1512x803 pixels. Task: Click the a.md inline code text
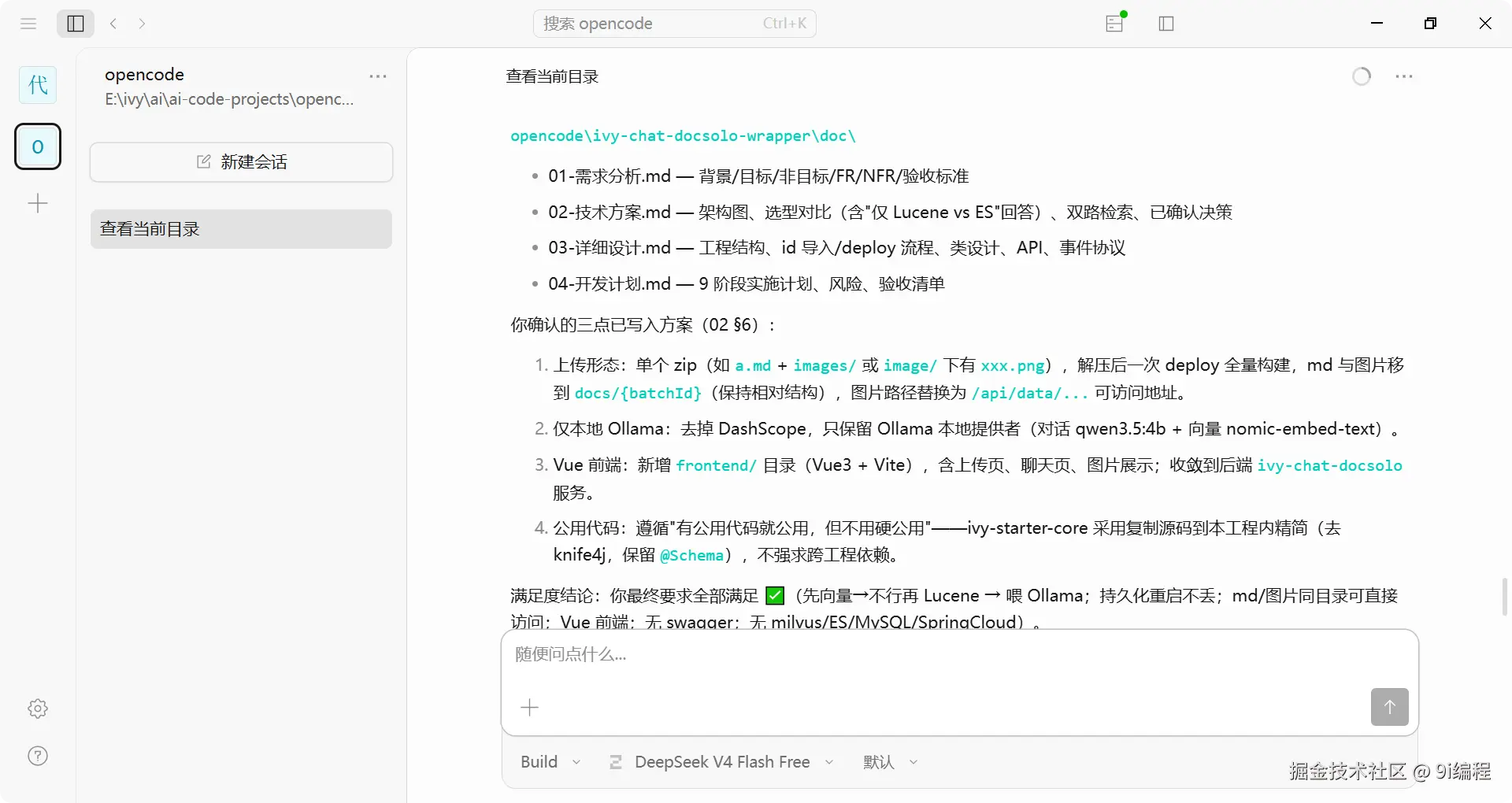pos(753,365)
